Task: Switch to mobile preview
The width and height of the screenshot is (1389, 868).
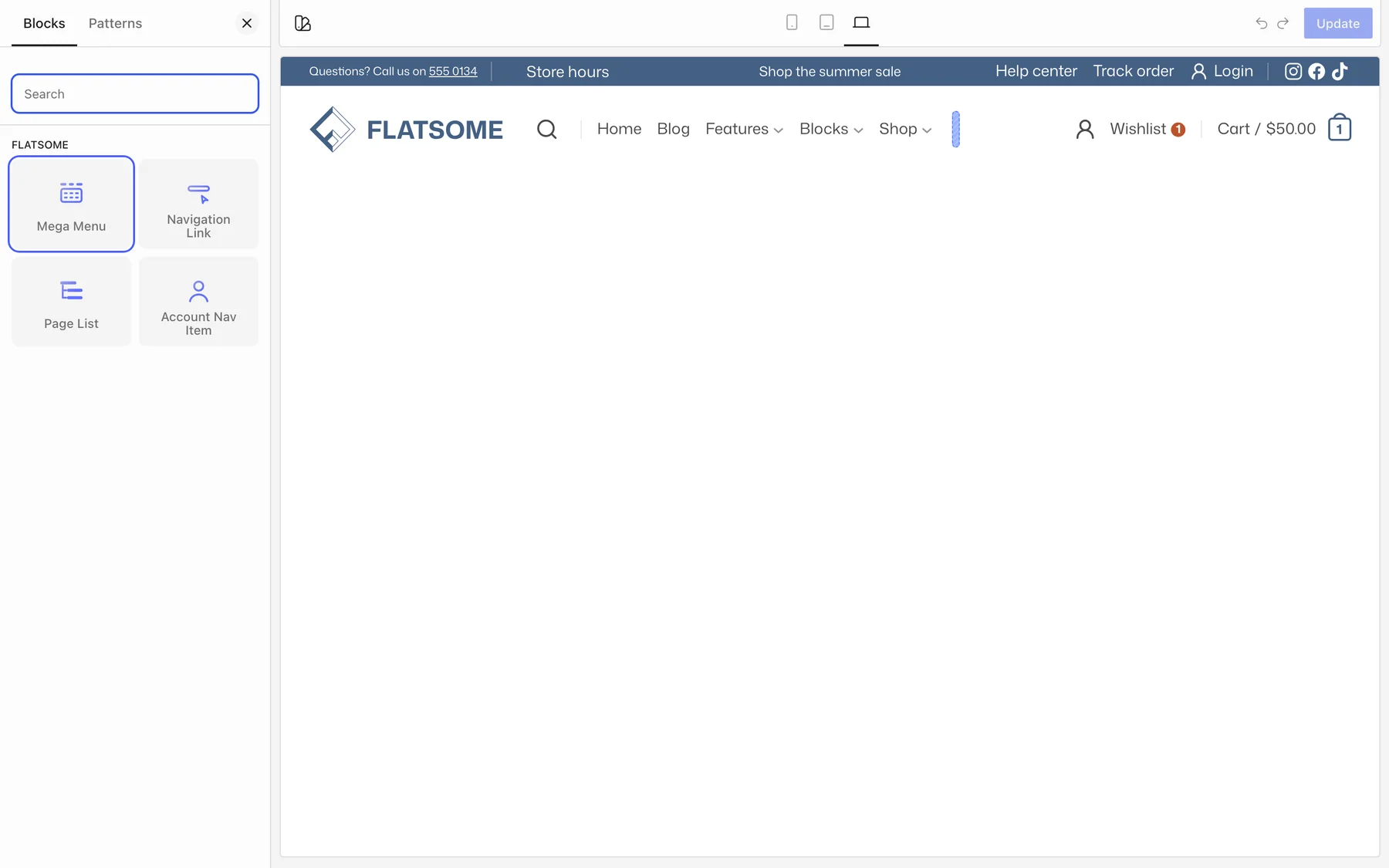Action: tap(792, 22)
